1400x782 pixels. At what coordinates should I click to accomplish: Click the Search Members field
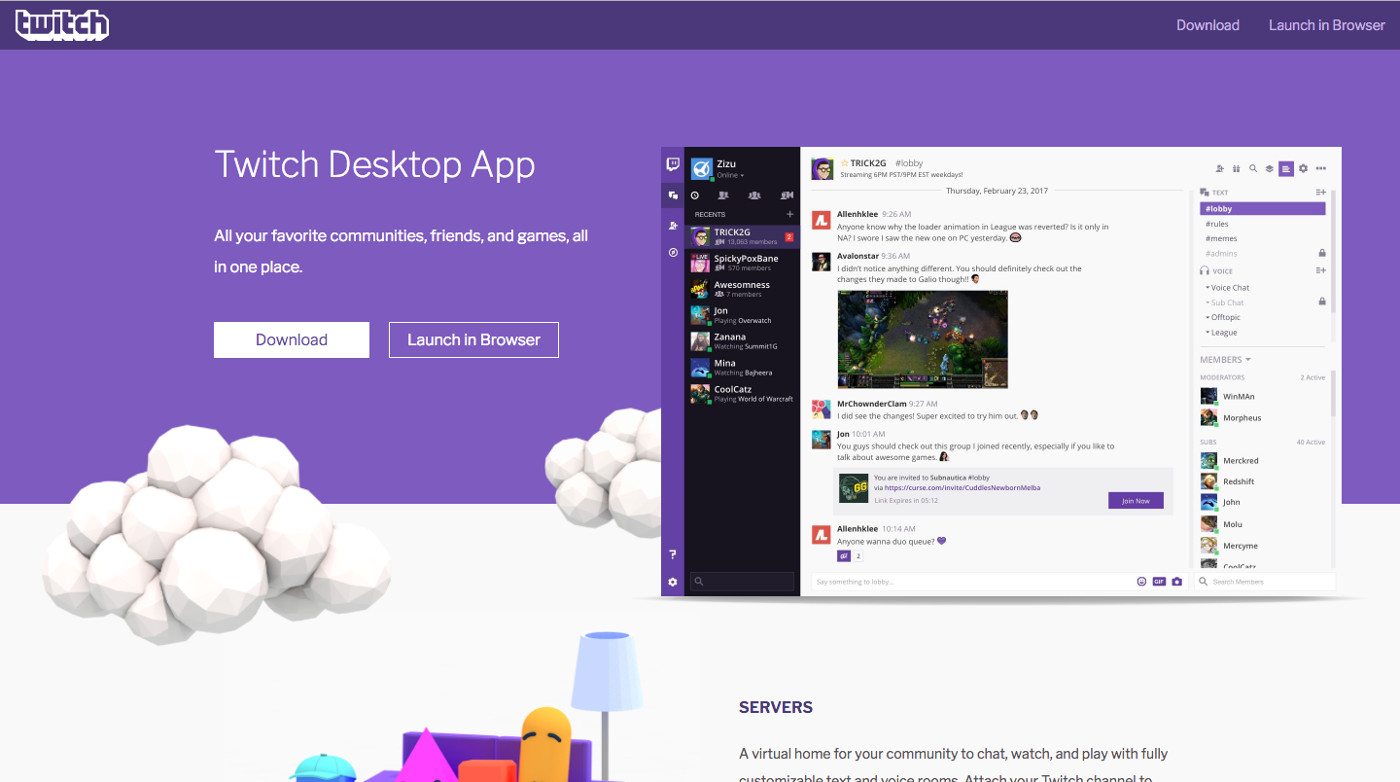click(1265, 581)
